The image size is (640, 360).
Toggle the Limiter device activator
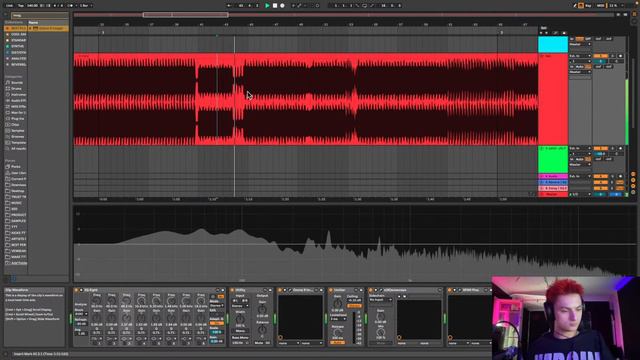click(331, 290)
